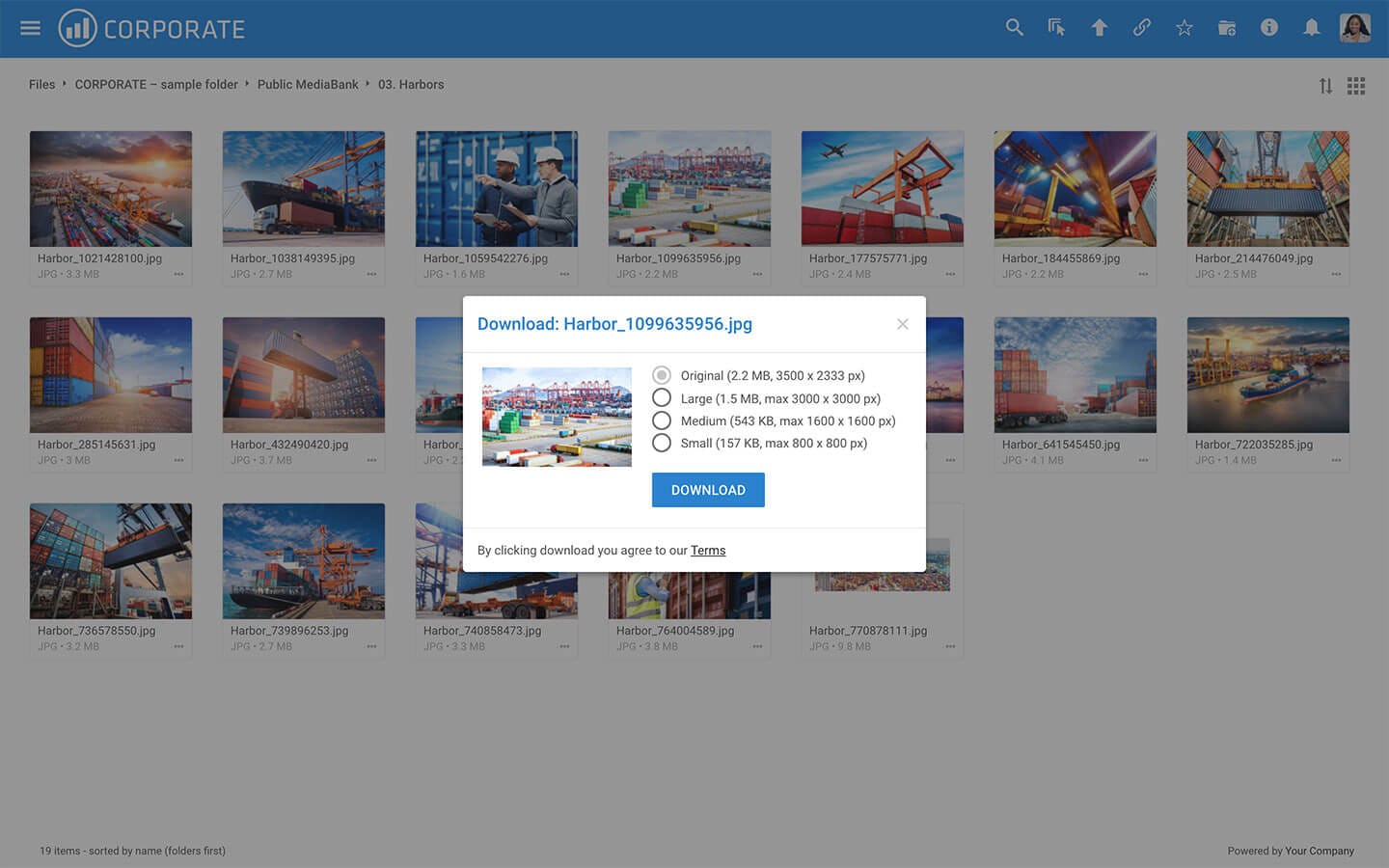1389x868 pixels.
Task: Click the favorites star icon
Action: click(1184, 28)
